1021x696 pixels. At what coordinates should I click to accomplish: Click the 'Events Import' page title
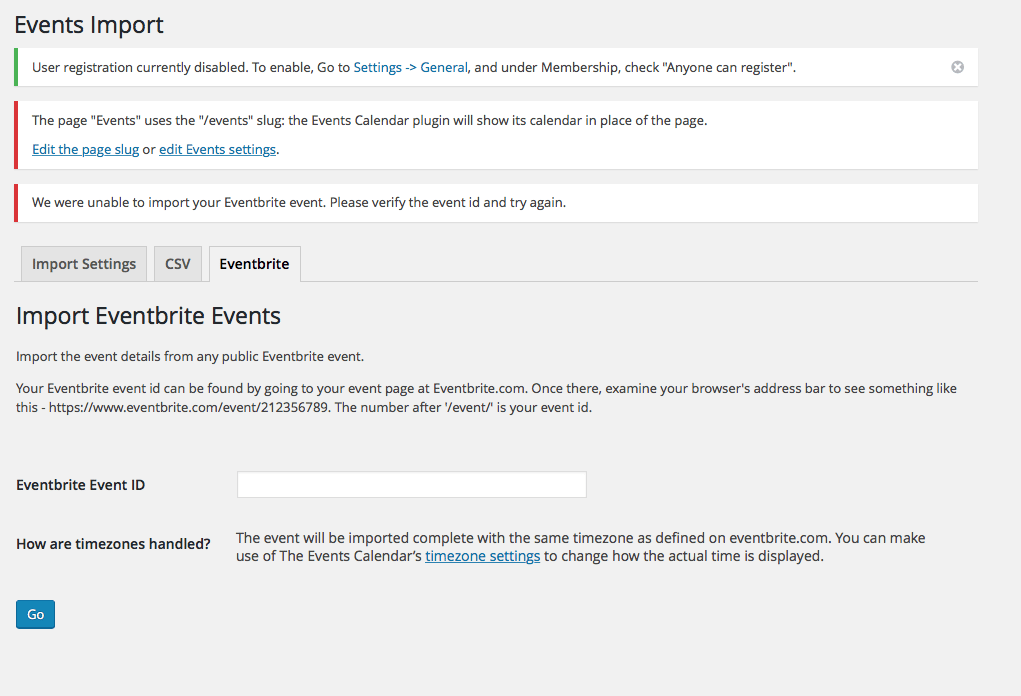[89, 25]
